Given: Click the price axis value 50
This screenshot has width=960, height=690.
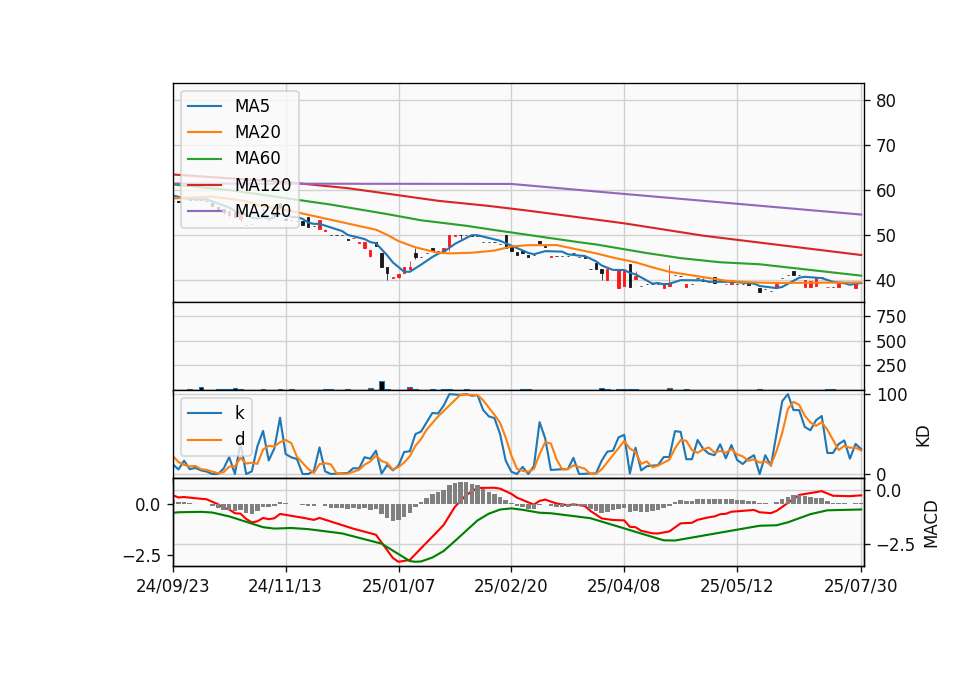Looking at the screenshot, I should pos(885,236).
